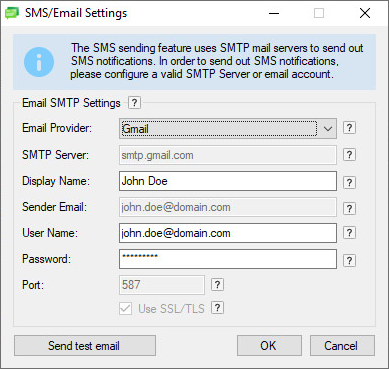Click help icon for SMTP Server
Viewport: 389px width, 369px height.
(349, 155)
